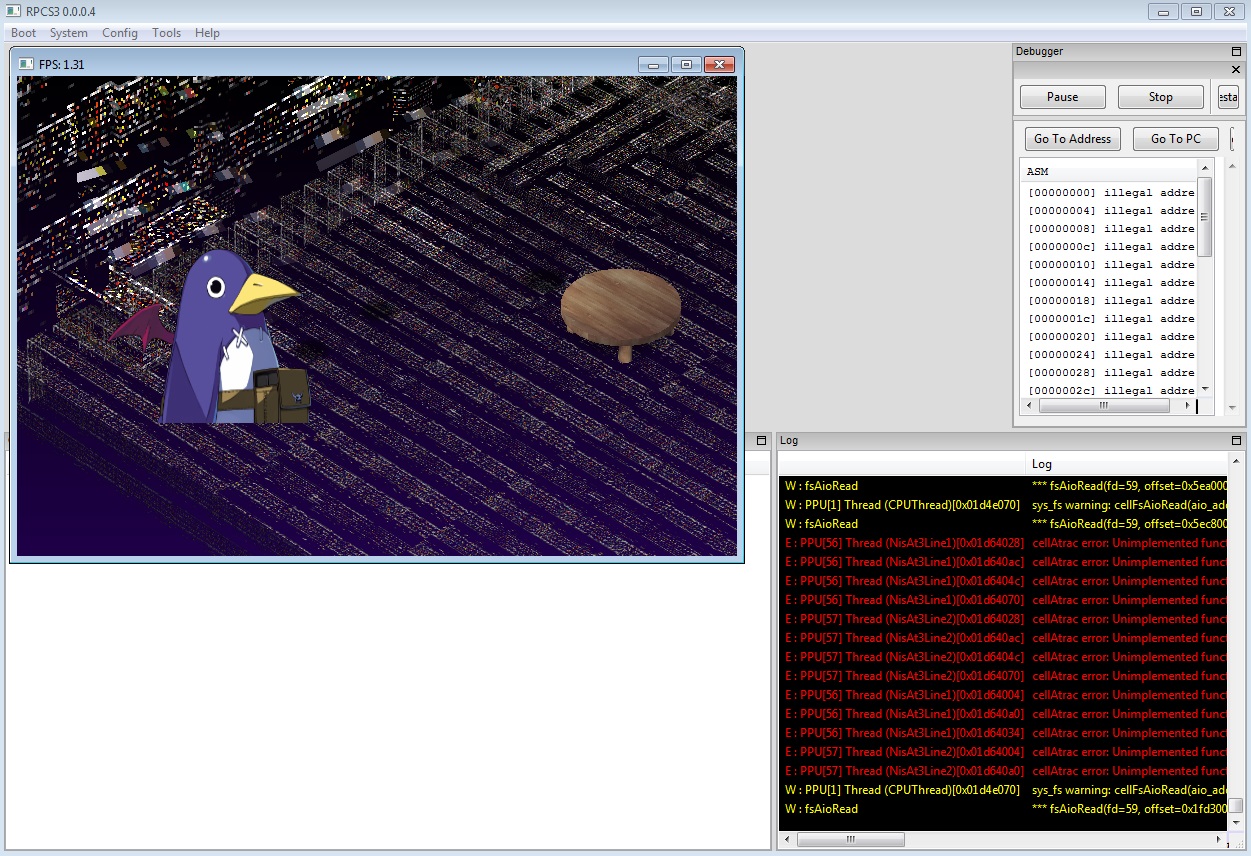Open the Help menu
Screen dimensions: 1251x856
coord(207,33)
